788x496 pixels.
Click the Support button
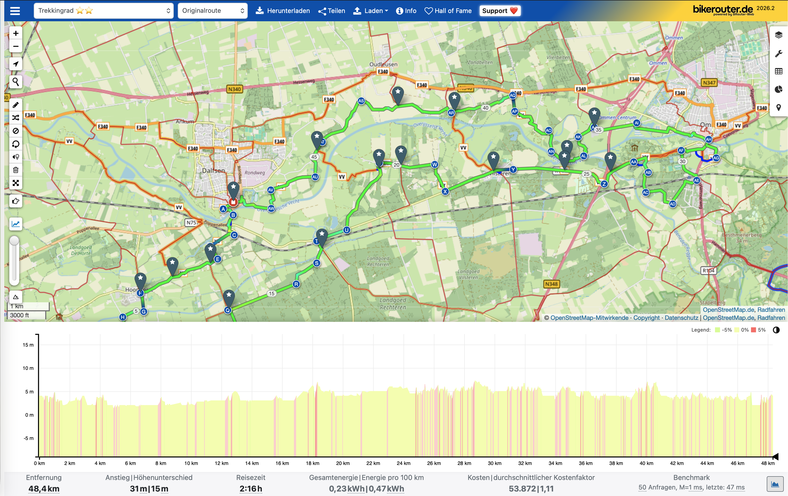pos(500,10)
